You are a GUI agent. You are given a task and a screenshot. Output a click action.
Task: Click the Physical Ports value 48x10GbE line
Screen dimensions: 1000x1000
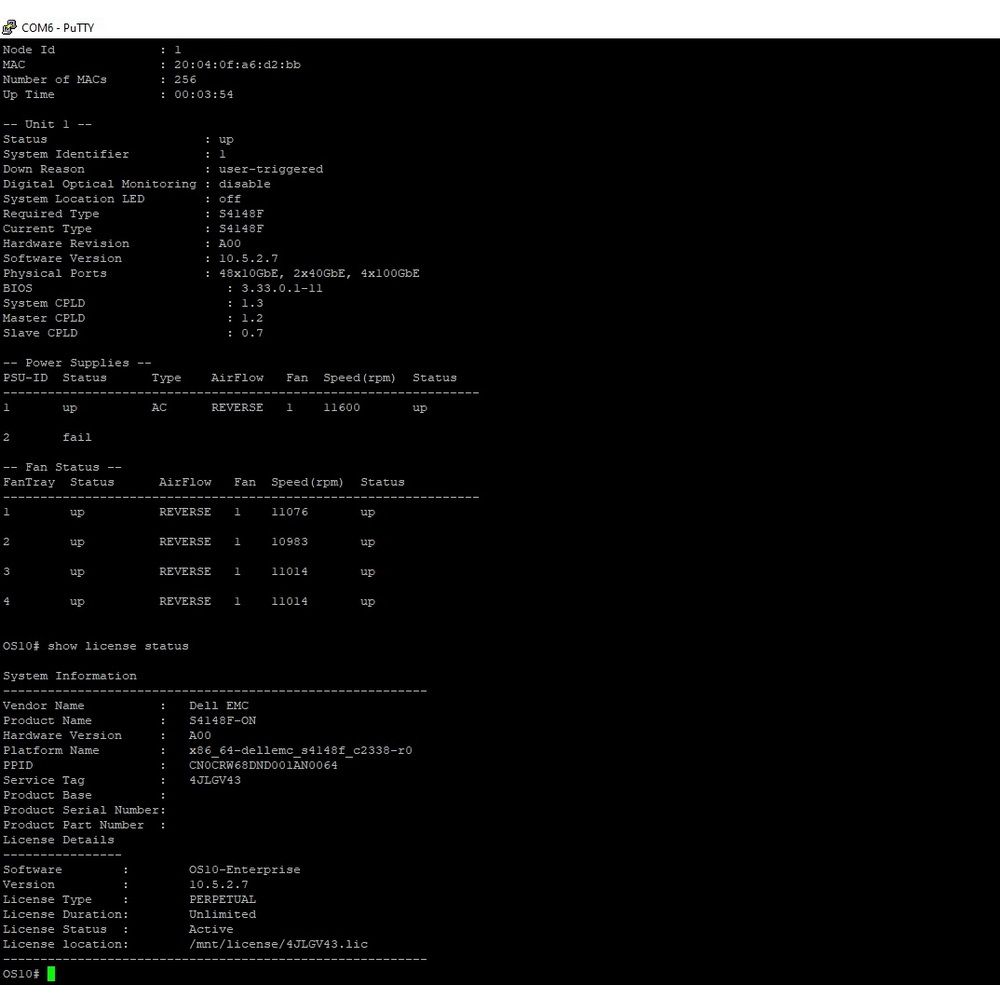pyautogui.click(x=319, y=273)
